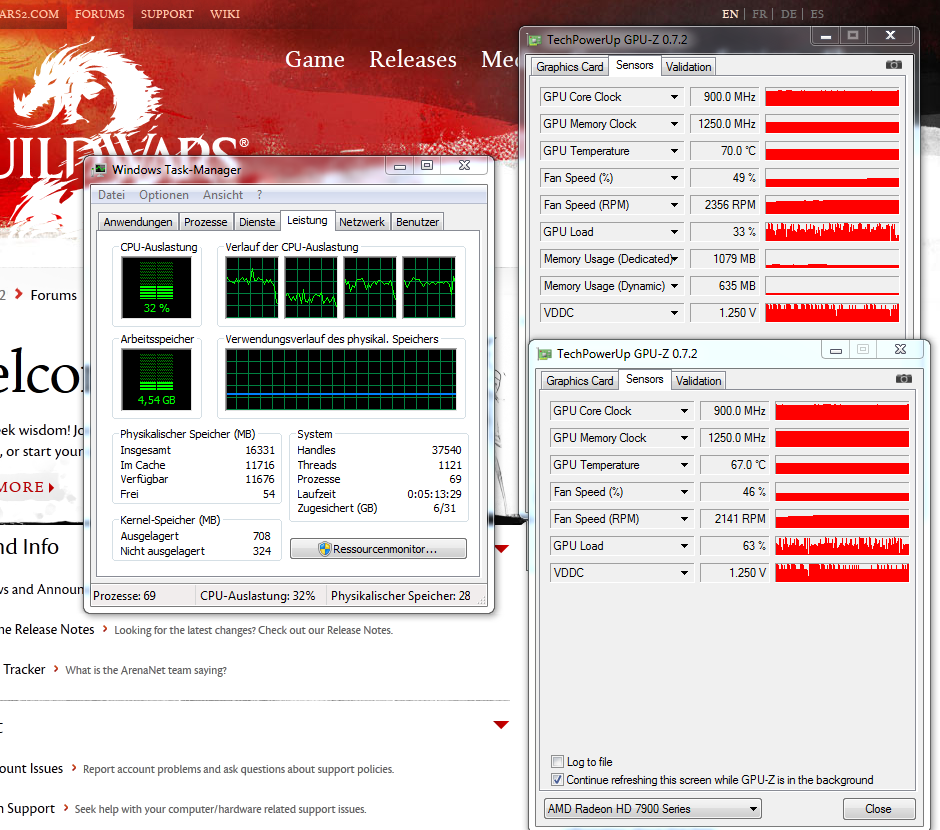The image size is (940, 830).
Task: Click Prozesse: 69 in status bar
Action: click(125, 596)
